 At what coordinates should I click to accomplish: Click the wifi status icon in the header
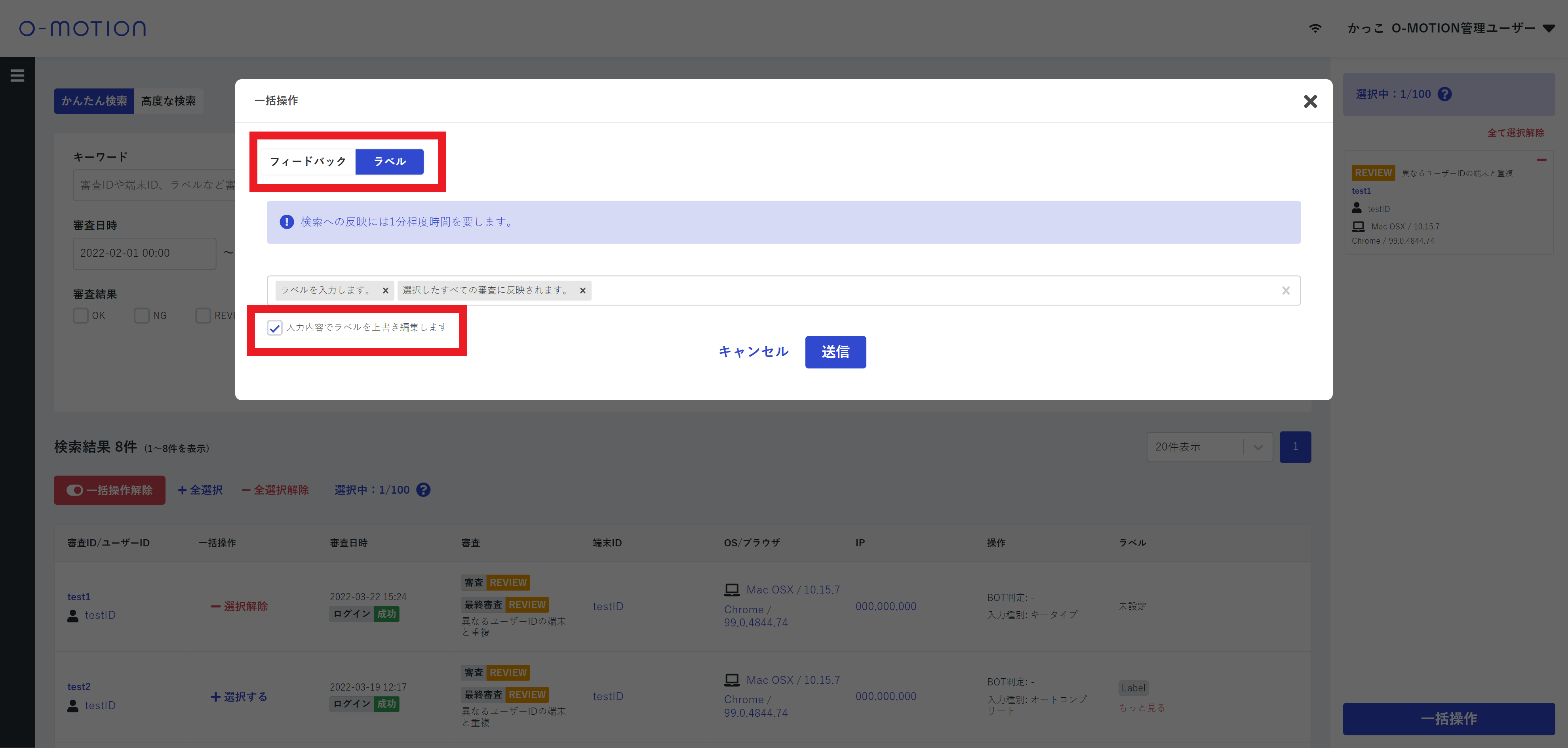point(1315,28)
